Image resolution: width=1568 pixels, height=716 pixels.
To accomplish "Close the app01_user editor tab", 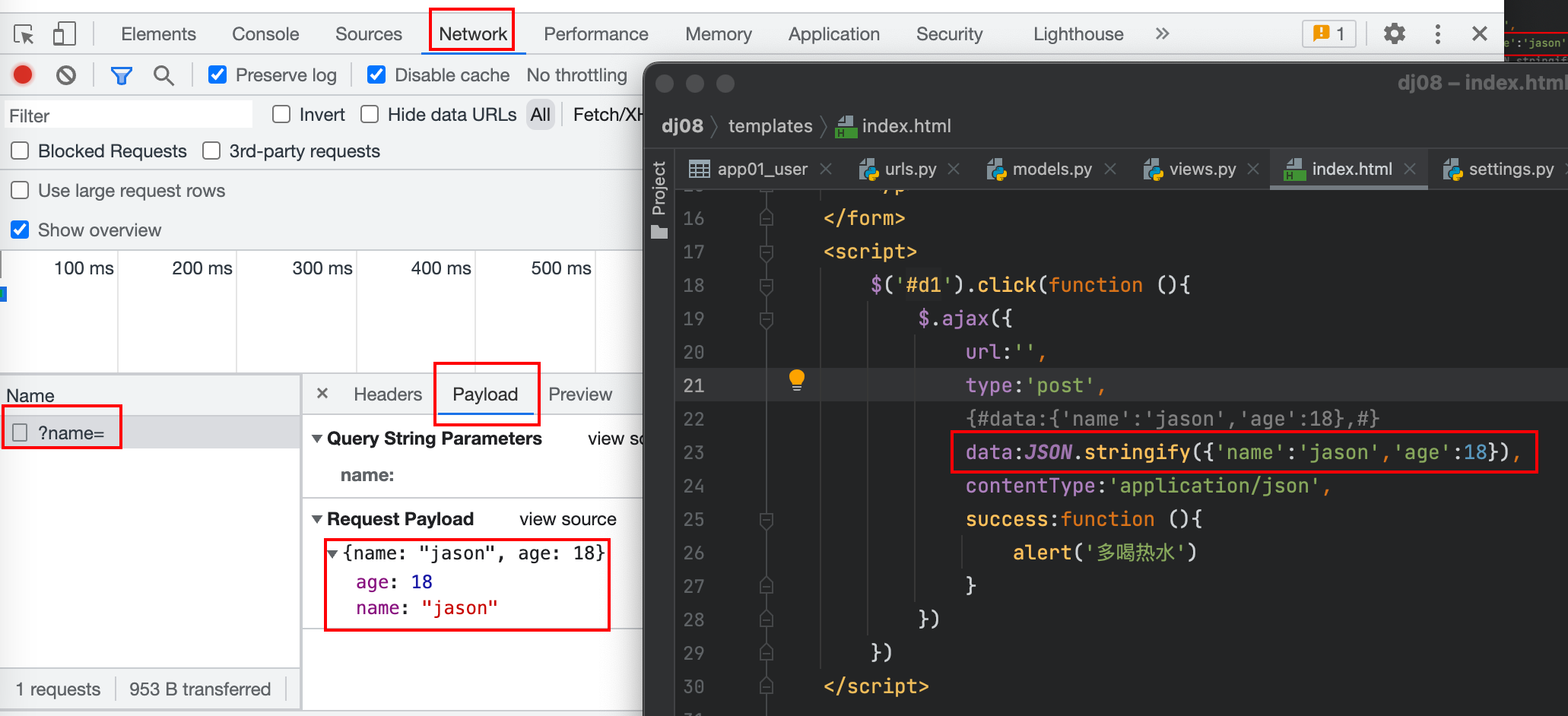I will click(x=826, y=169).
